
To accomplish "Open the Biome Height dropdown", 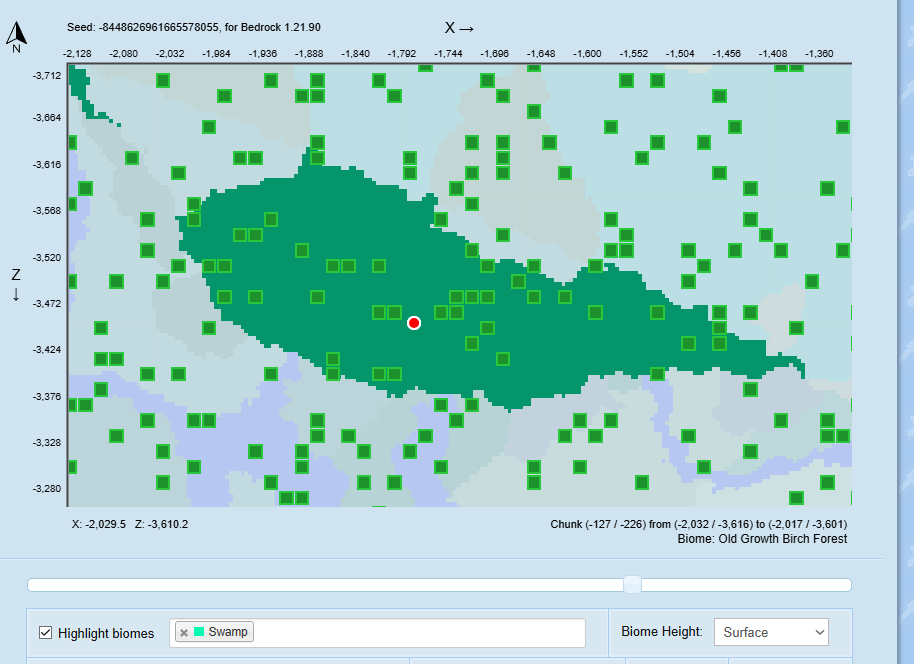I will pyautogui.click(x=771, y=632).
